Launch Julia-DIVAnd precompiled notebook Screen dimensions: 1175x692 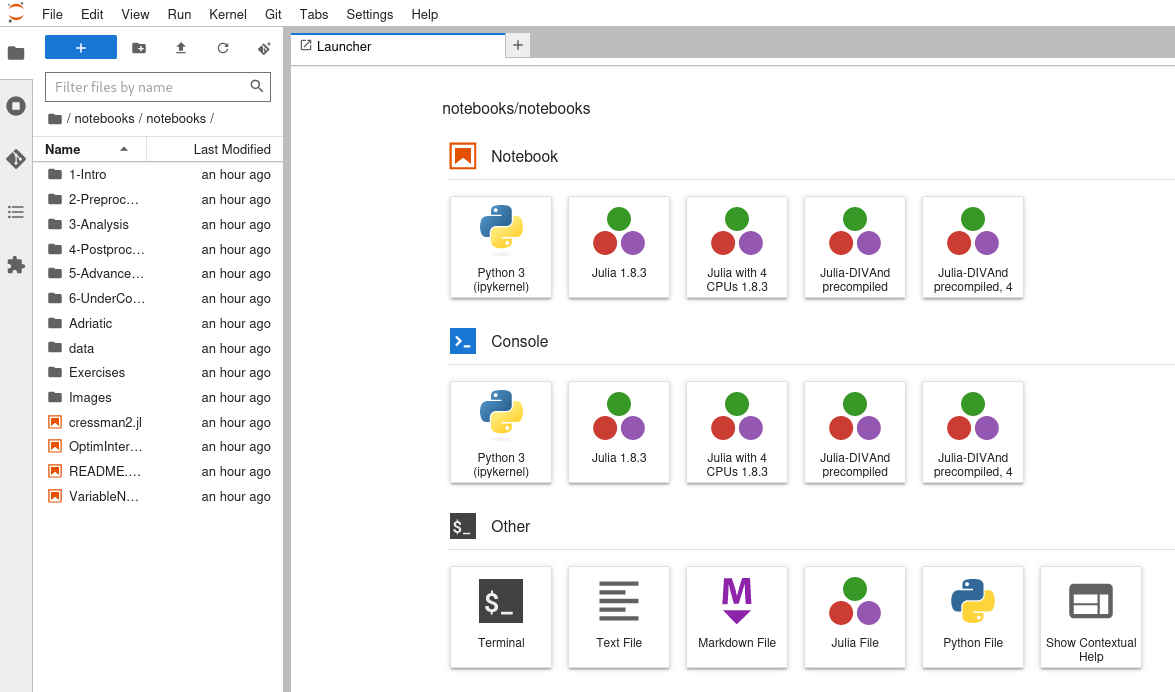tap(855, 247)
